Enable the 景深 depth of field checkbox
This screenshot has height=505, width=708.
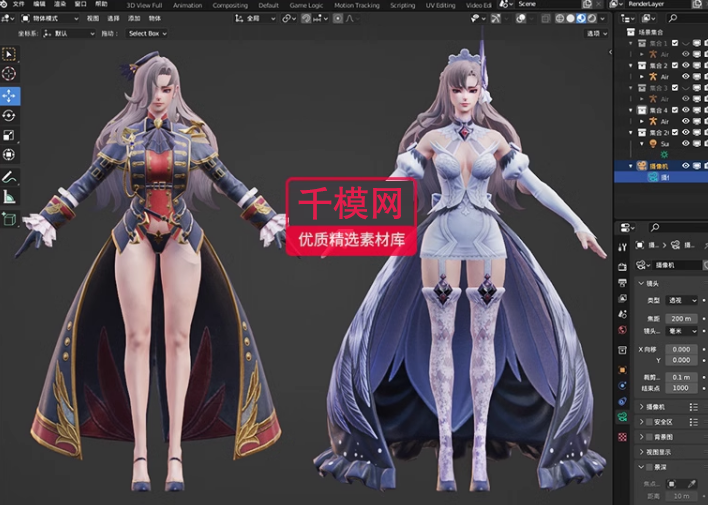[x=649, y=467]
